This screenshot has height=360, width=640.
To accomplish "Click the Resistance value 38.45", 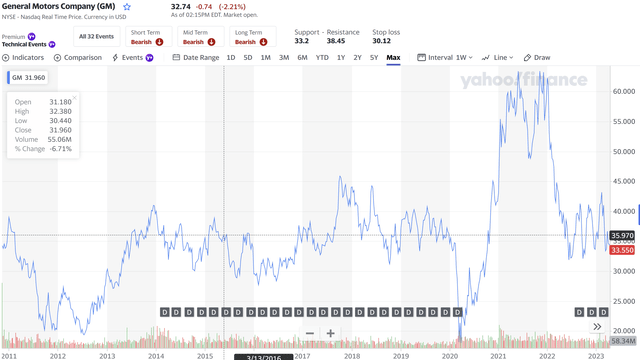I will point(336,41).
